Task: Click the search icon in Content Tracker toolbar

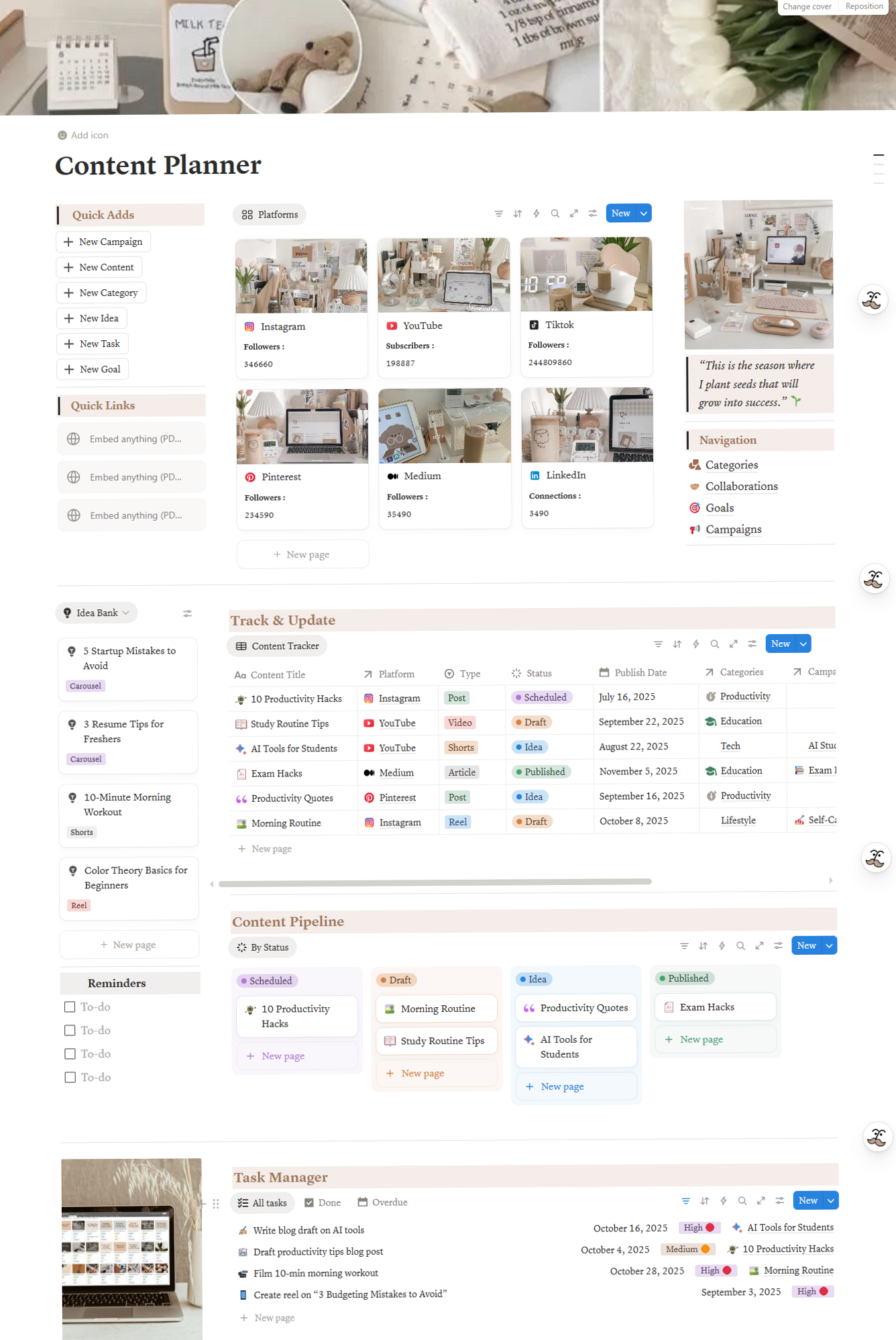Action: point(714,643)
